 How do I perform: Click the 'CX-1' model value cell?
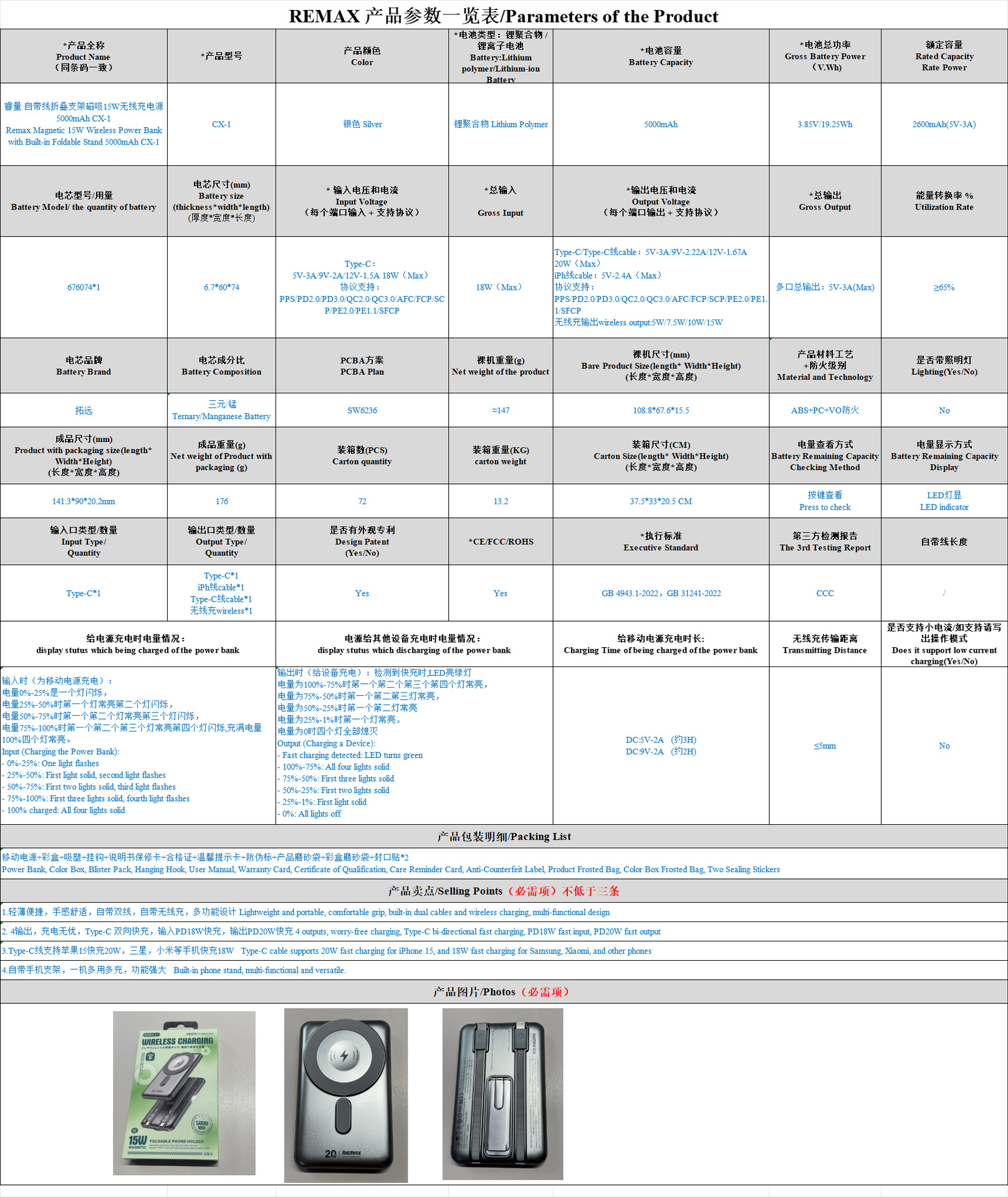pos(221,124)
